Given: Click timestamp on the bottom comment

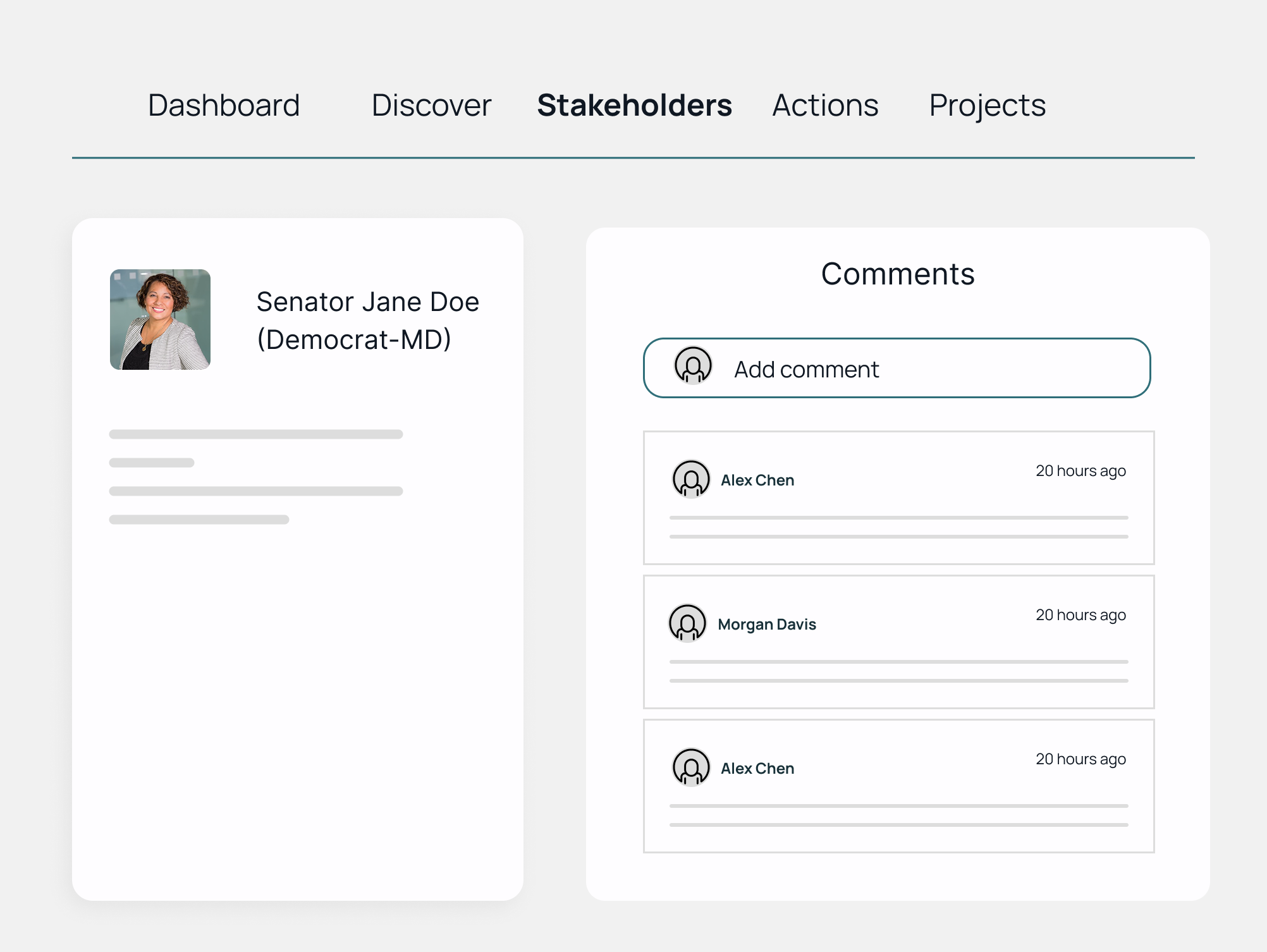Looking at the screenshot, I should coord(1080,759).
